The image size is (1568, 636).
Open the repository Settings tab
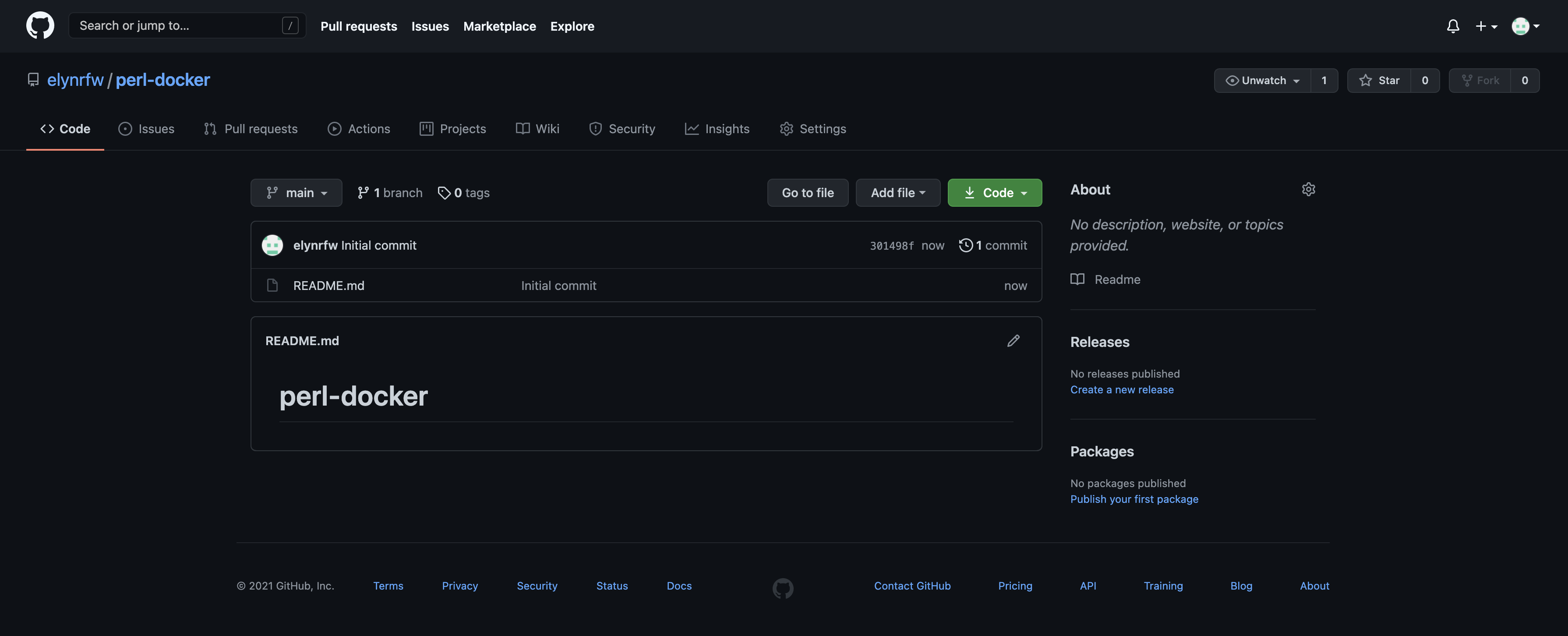click(x=812, y=128)
